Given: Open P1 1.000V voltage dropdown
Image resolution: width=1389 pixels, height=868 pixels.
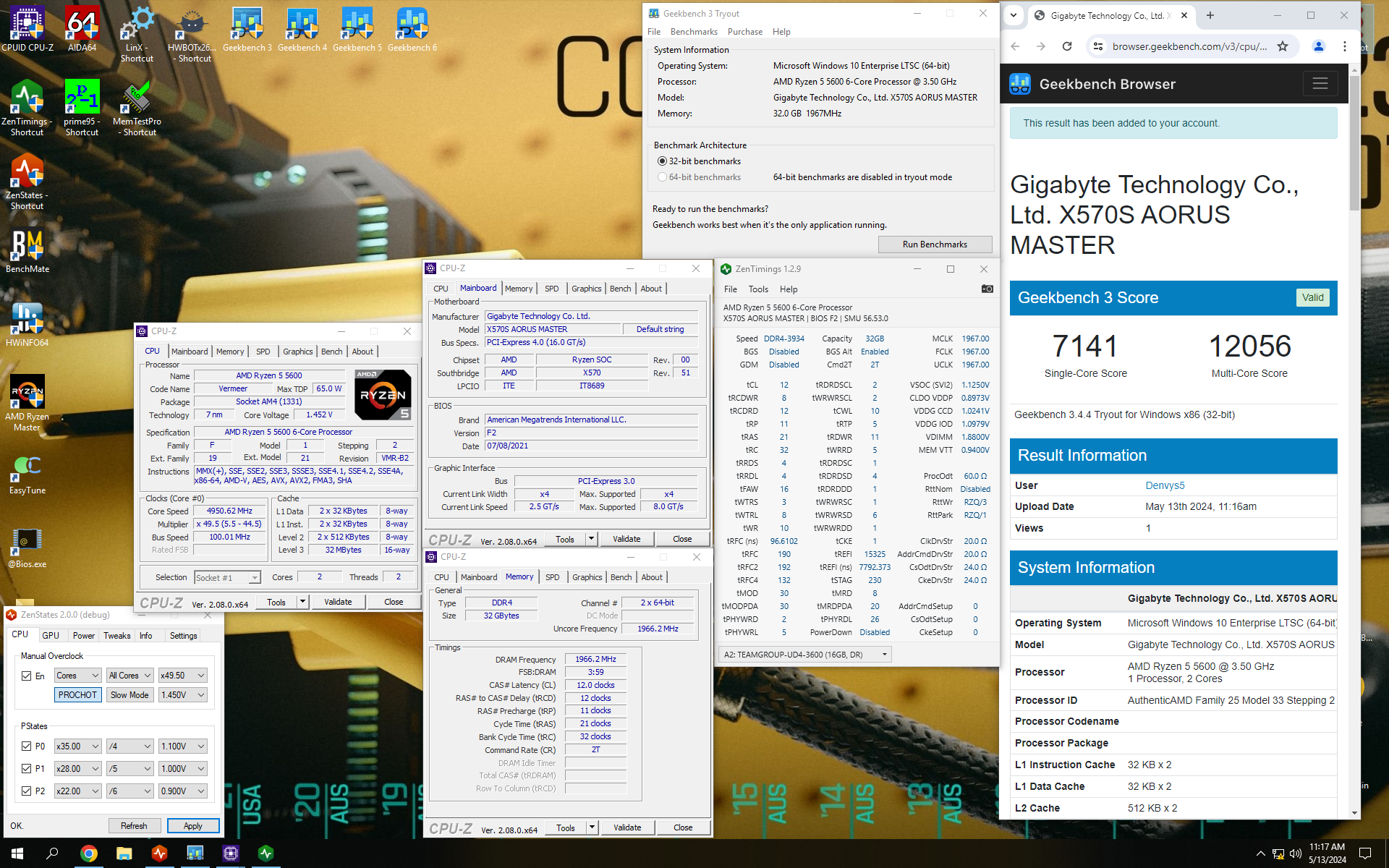Looking at the screenshot, I should [x=183, y=769].
